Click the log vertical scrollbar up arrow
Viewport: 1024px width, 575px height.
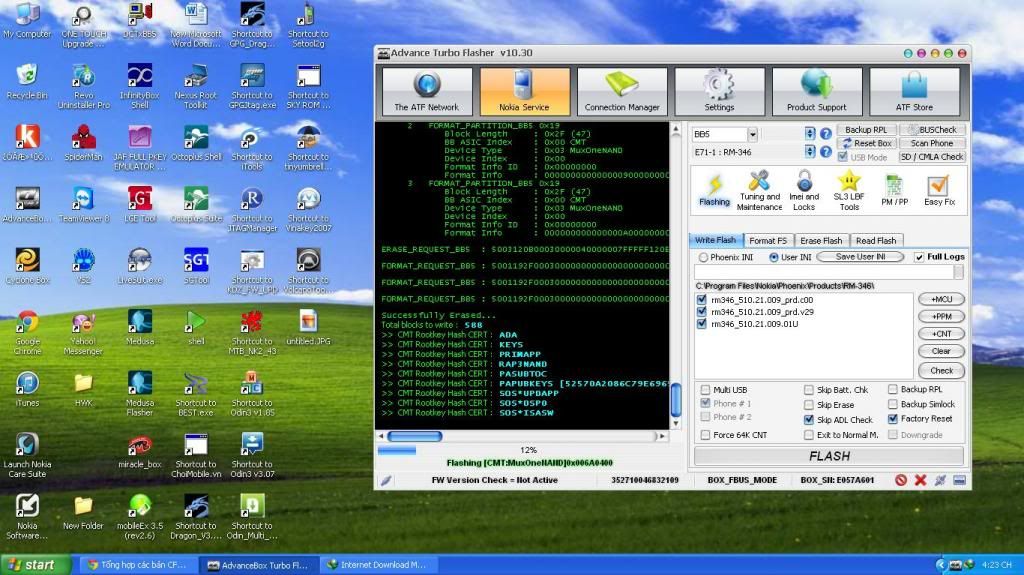click(x=676, y=129)
